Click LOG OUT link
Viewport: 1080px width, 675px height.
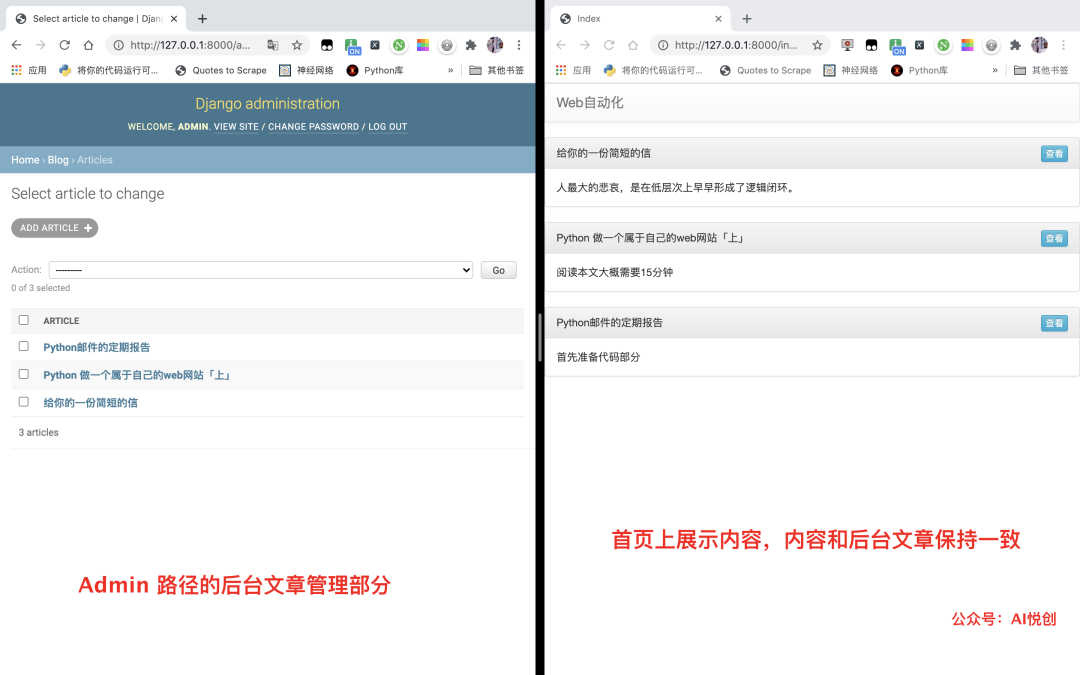tap(388, 127)
